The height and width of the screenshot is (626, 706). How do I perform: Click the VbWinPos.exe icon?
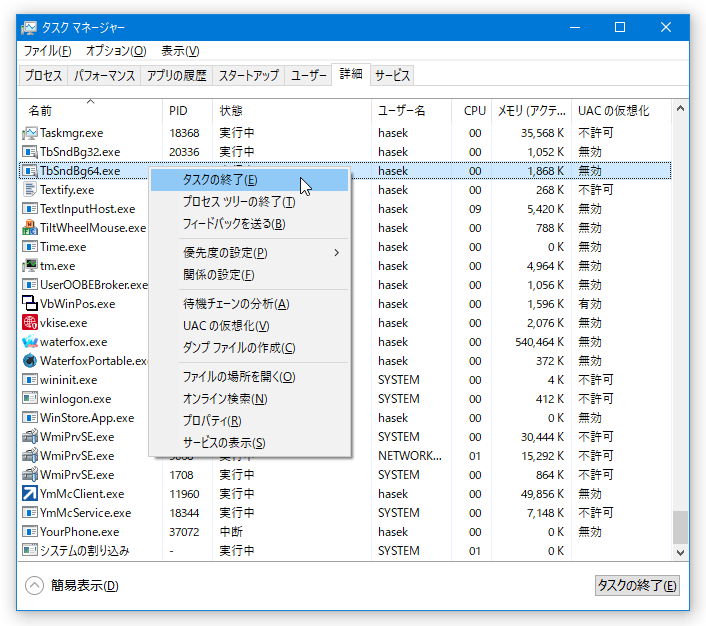click(x=30, y=304)
